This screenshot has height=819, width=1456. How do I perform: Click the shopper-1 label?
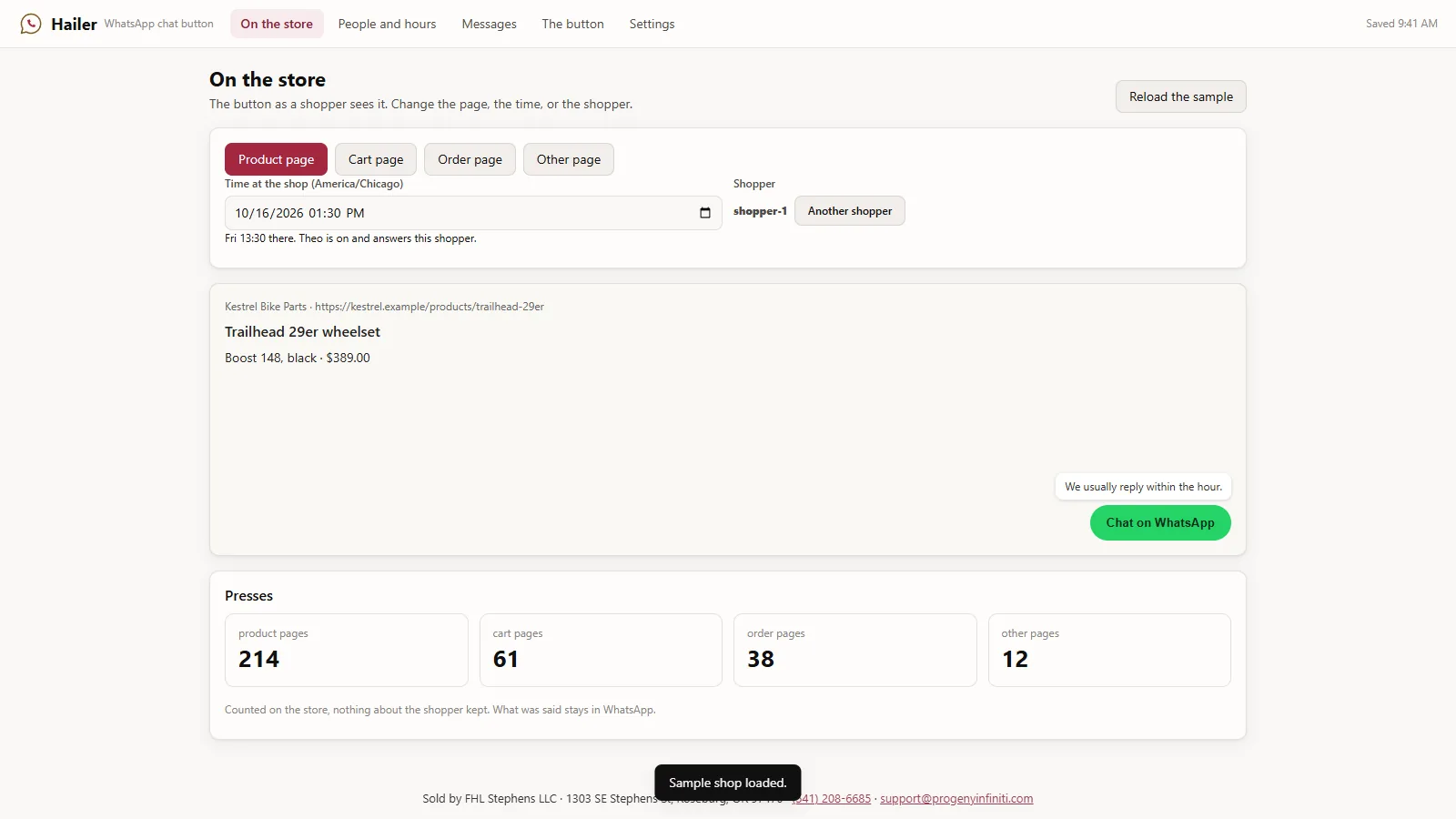(x=760, y=211)
